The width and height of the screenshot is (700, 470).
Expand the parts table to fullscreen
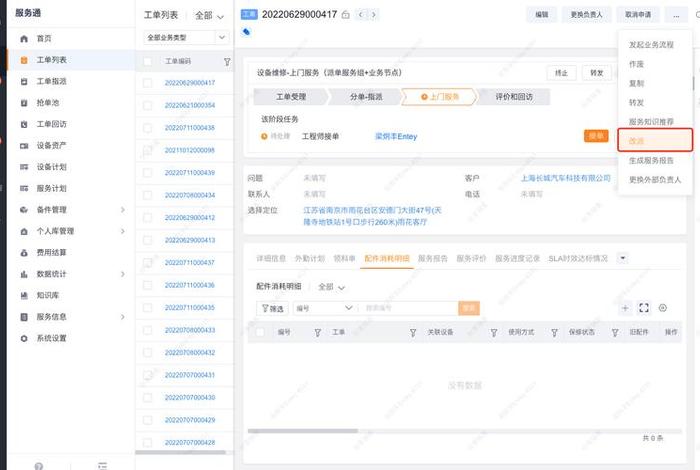(x=644, y=308)
